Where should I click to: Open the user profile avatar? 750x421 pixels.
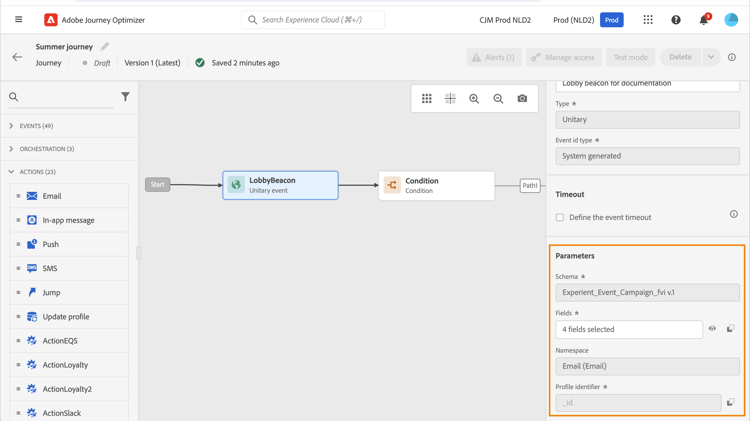point(731,20)
